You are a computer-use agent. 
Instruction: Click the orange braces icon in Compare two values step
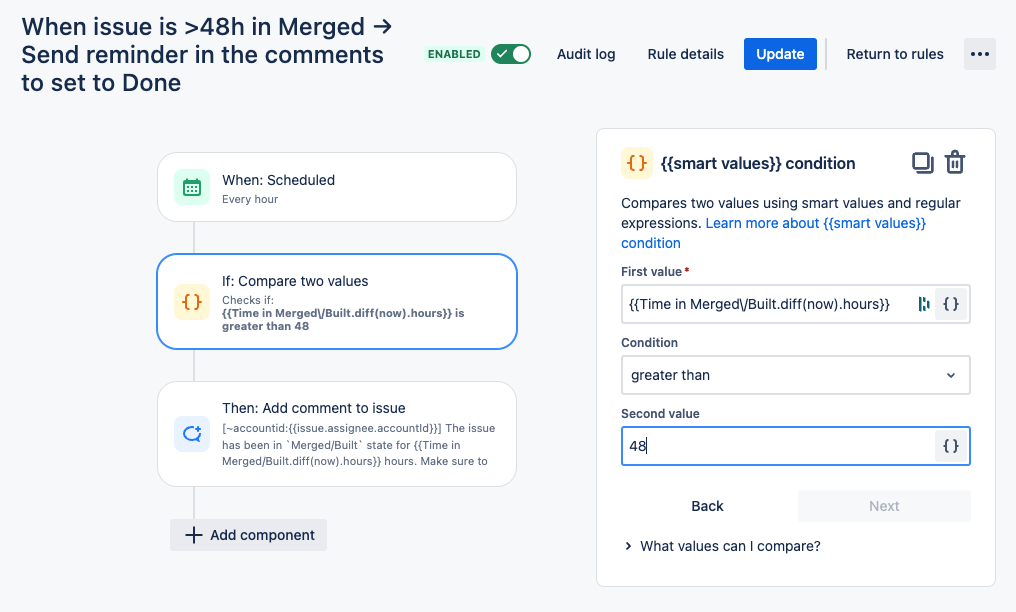click(x=192, y=302)
